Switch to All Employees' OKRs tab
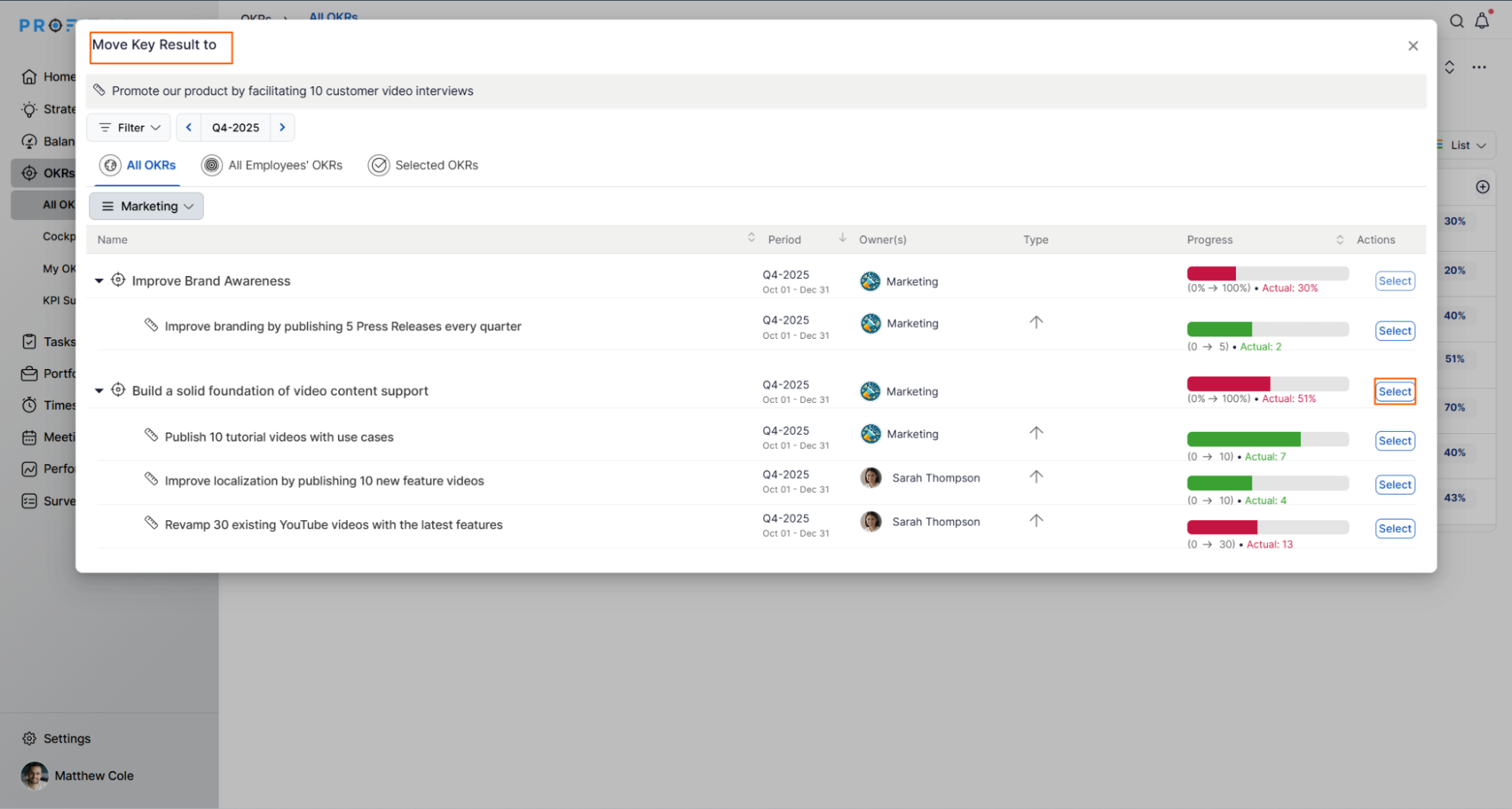This screenshot has height=809, width=1512. (x=272, y=166)
